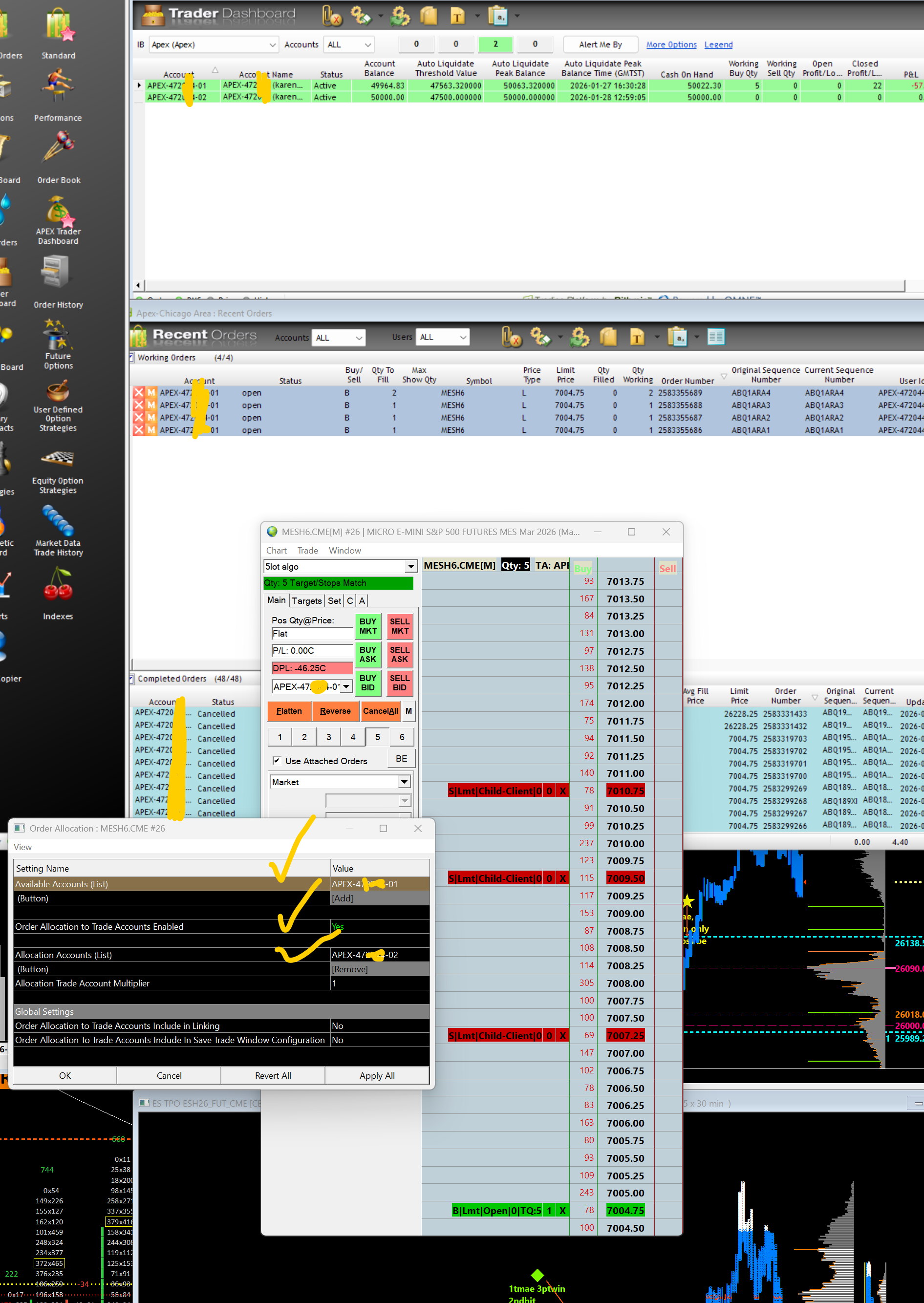The height and width of the screenshot is (1303, 924).
Task: Open the Trade menu in MESH6 window
Action: coord(308,550)
